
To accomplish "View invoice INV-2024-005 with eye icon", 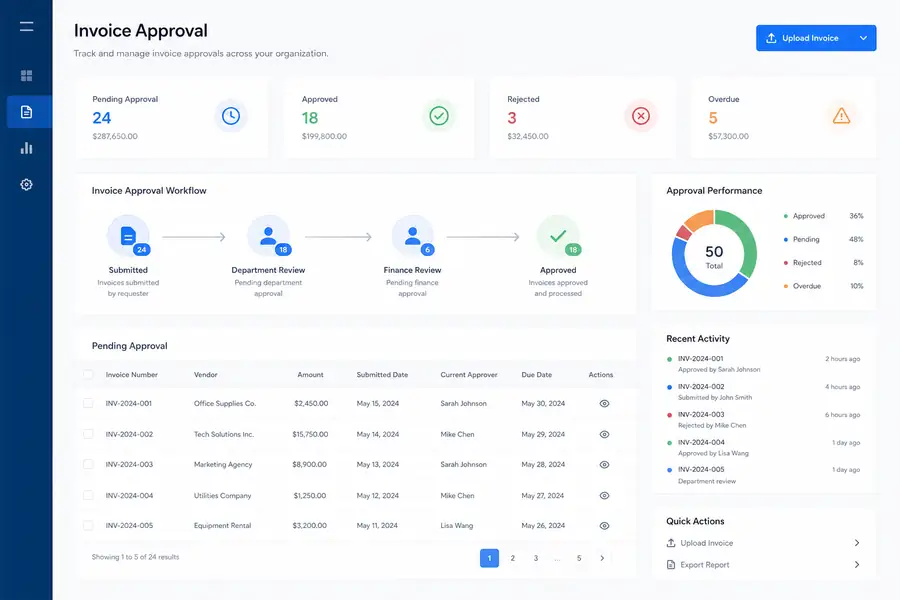I will pos(604,525).
